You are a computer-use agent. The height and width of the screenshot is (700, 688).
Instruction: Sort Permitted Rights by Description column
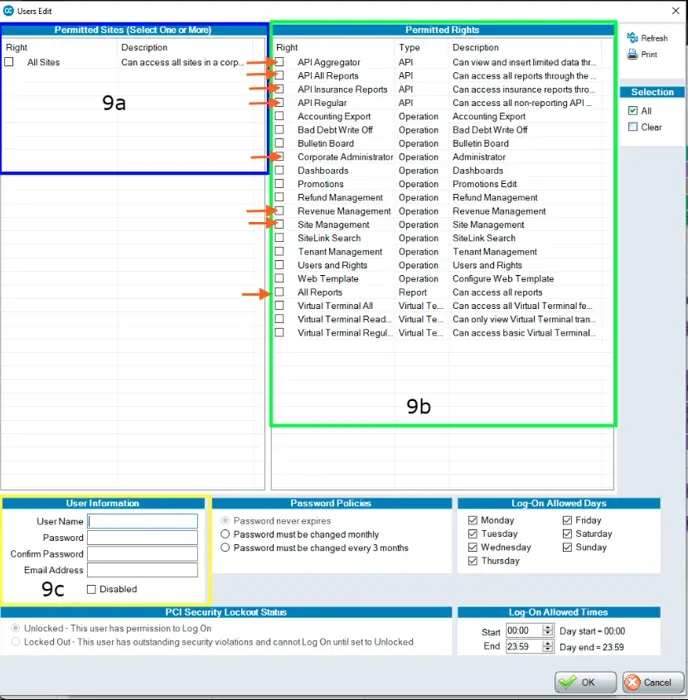525,47
